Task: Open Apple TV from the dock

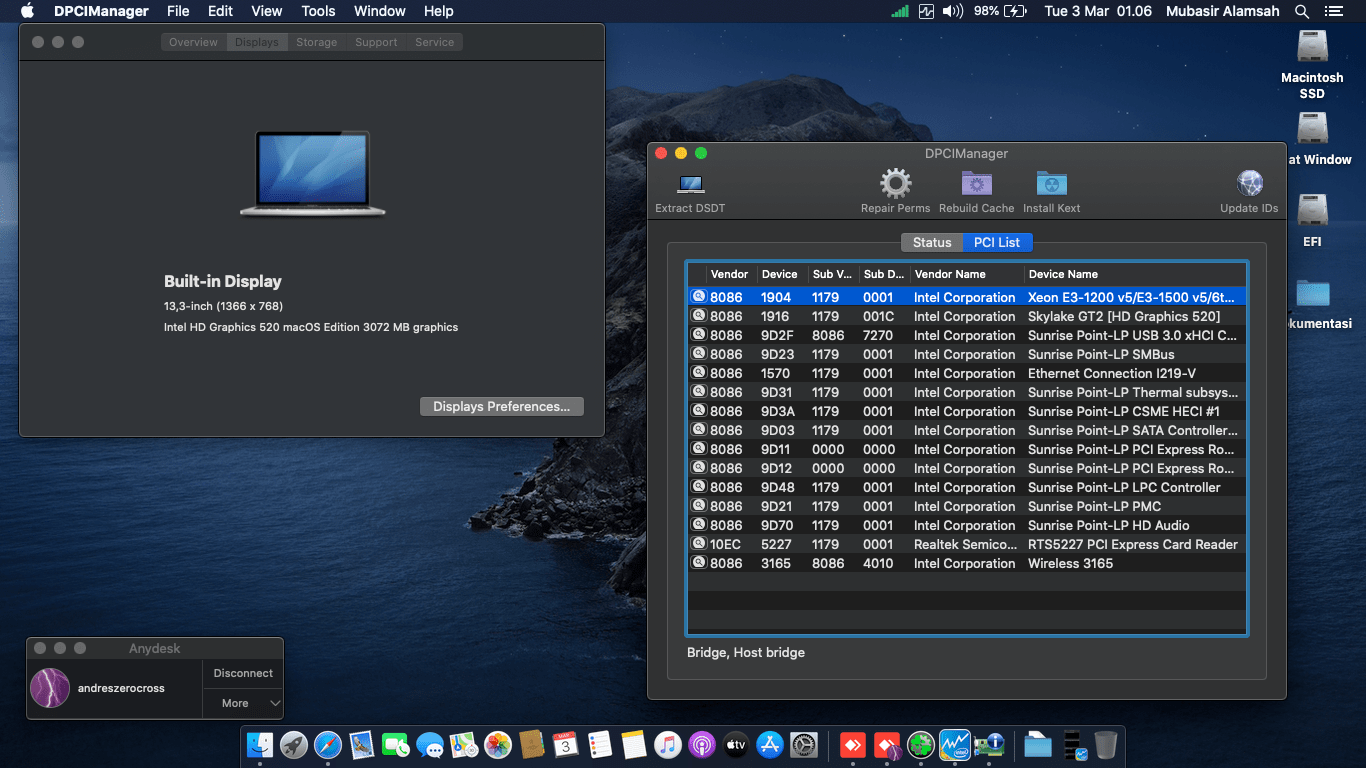Action: coord(736,745)
